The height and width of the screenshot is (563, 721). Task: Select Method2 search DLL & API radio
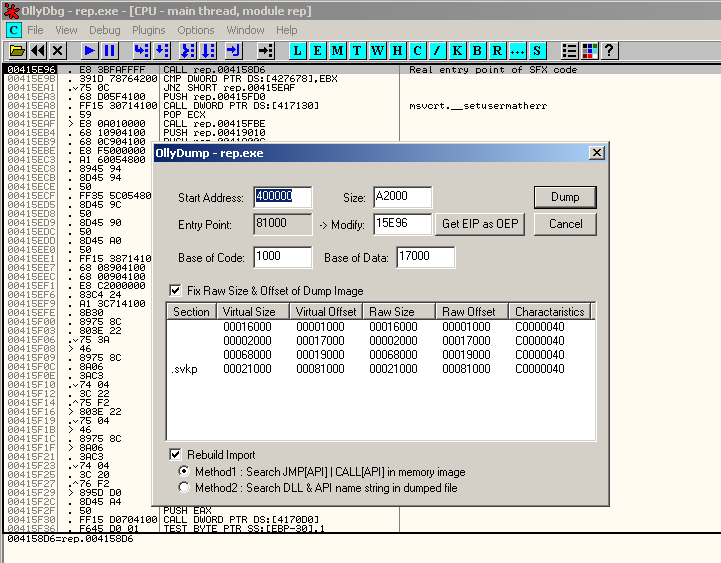pos(183,487)
